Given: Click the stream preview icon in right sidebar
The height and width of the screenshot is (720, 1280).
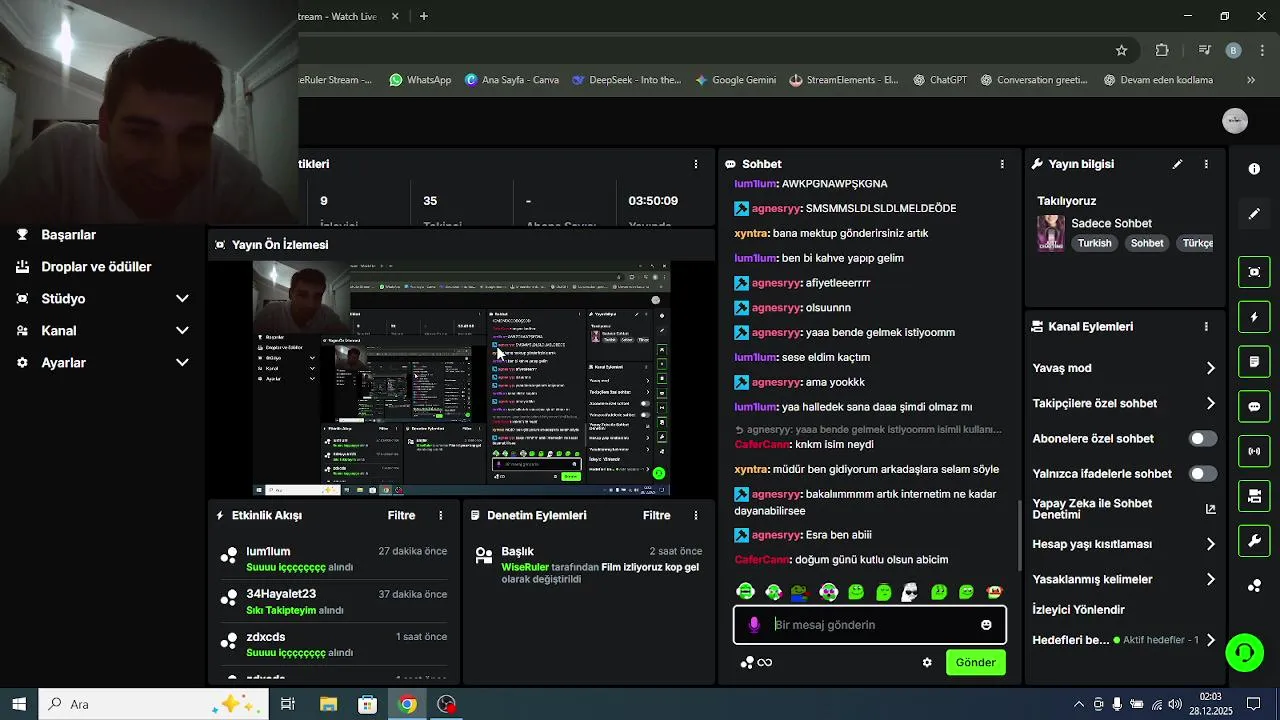Looking at the screenshot, I should (1254, 272).
